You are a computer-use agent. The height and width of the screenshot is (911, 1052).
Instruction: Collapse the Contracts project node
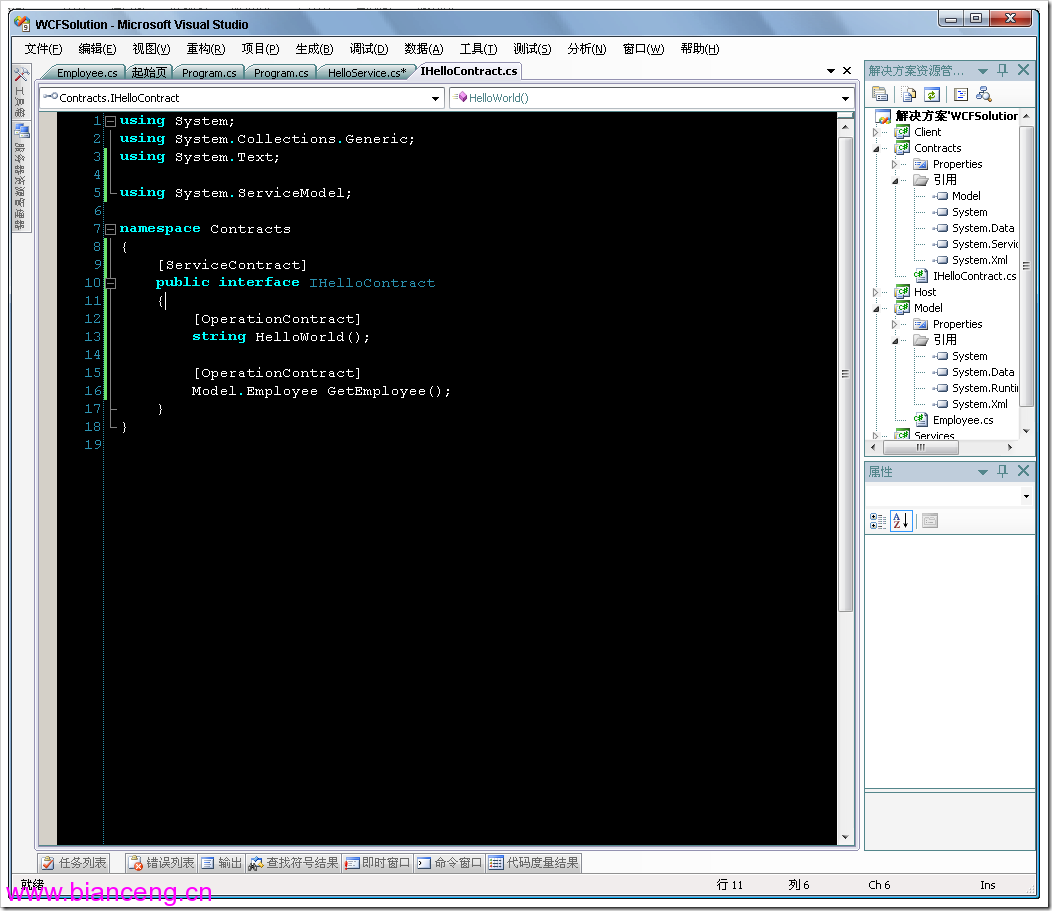[876, 148]
